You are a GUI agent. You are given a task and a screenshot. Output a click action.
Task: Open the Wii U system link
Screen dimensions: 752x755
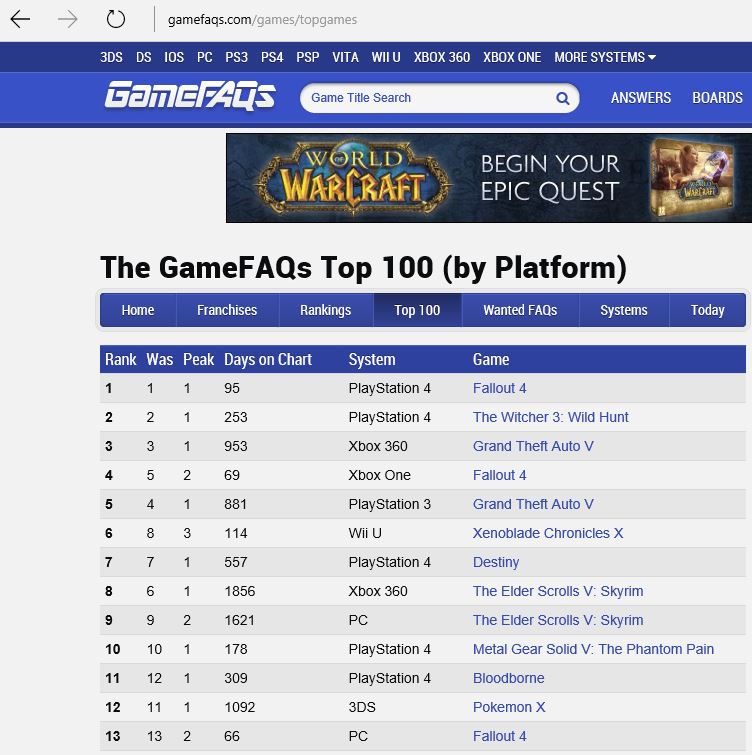[386, 57]
